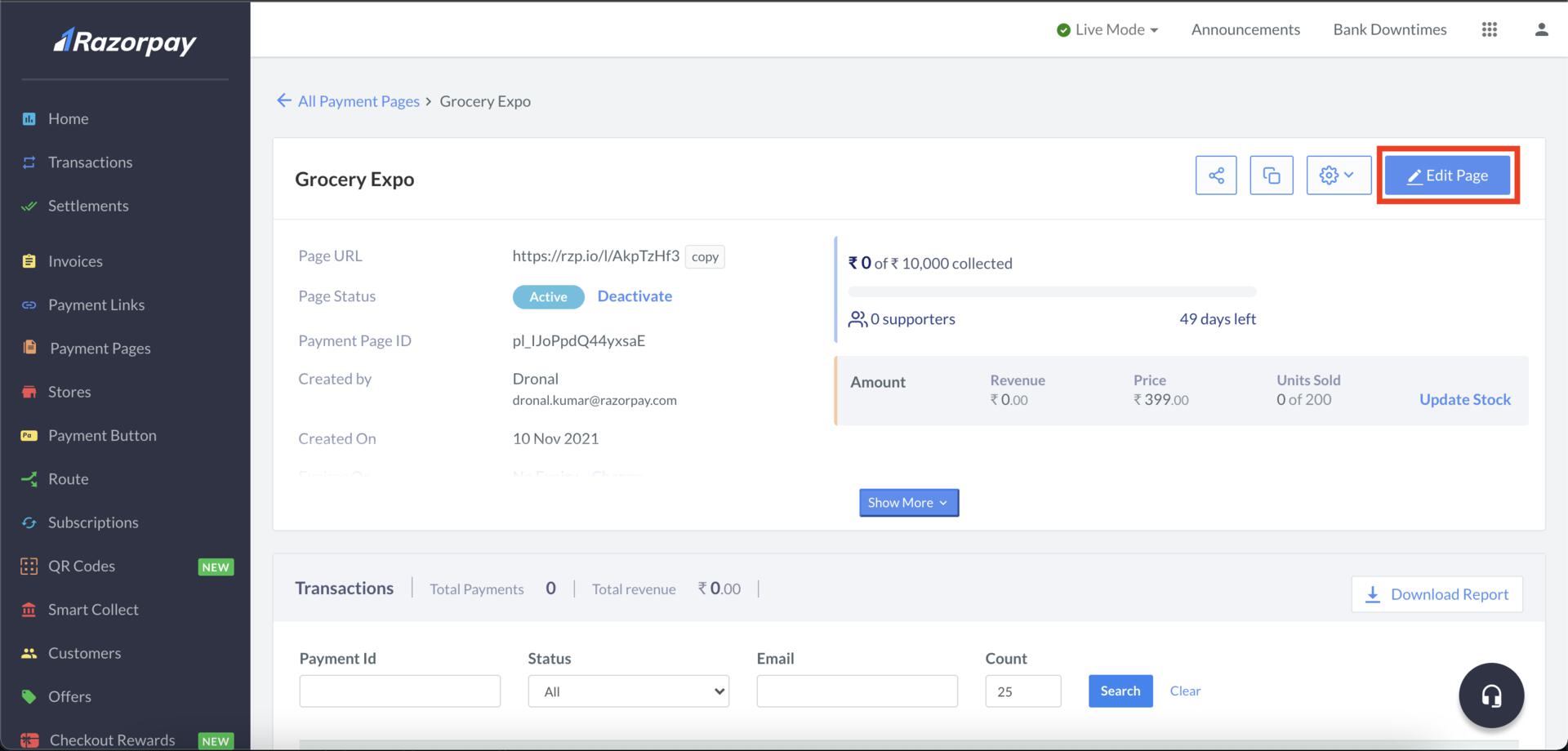The height and width of the screenshot is (751, 1568).
Task: Click the Clear link
Action: point(1185,691)
